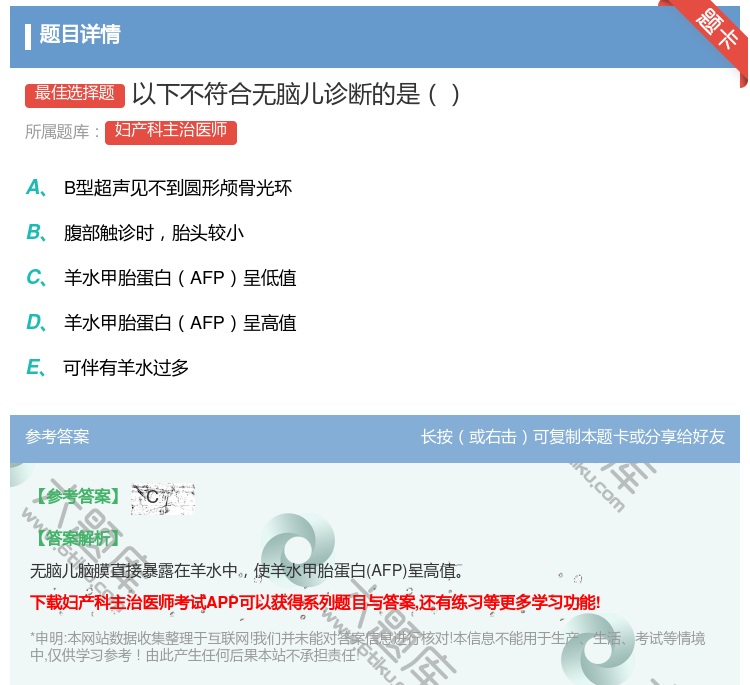This screenshot has height=685, width=750.
Task: Click the 参考答案 section header
Action: [x=57, y=436]
